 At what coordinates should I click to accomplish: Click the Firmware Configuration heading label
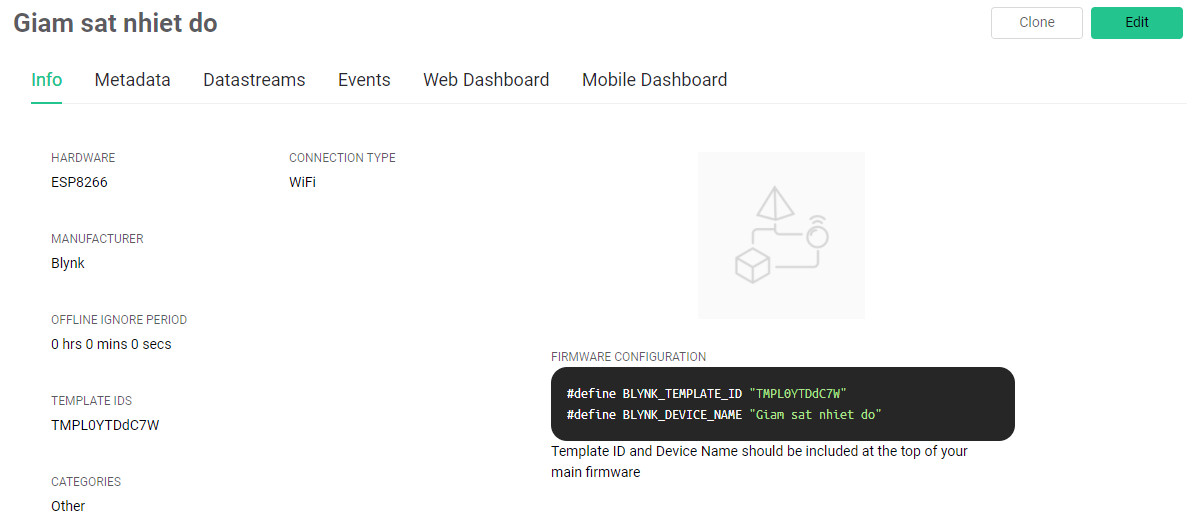[628, 357]
